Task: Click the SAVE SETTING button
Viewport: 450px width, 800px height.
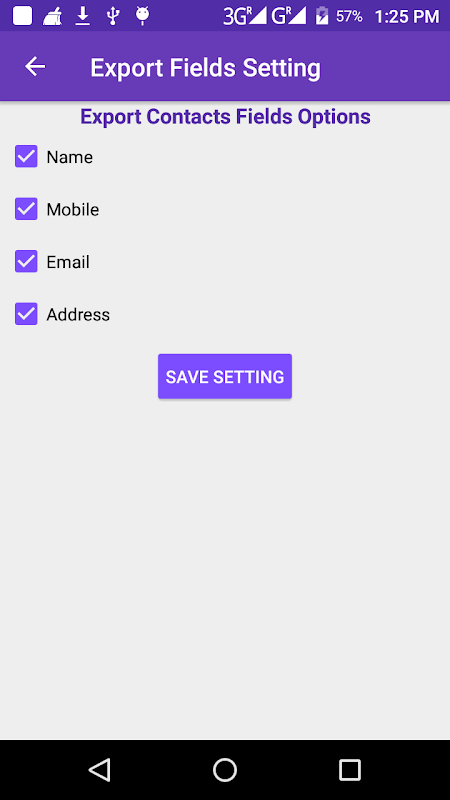Action: click(225, 377)
